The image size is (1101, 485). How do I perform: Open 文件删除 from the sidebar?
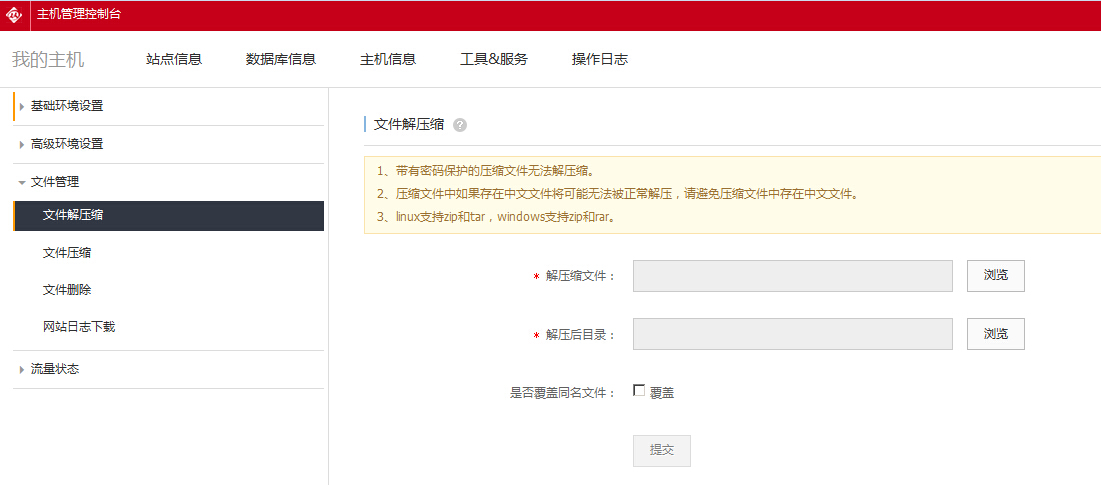click(68, 290)
